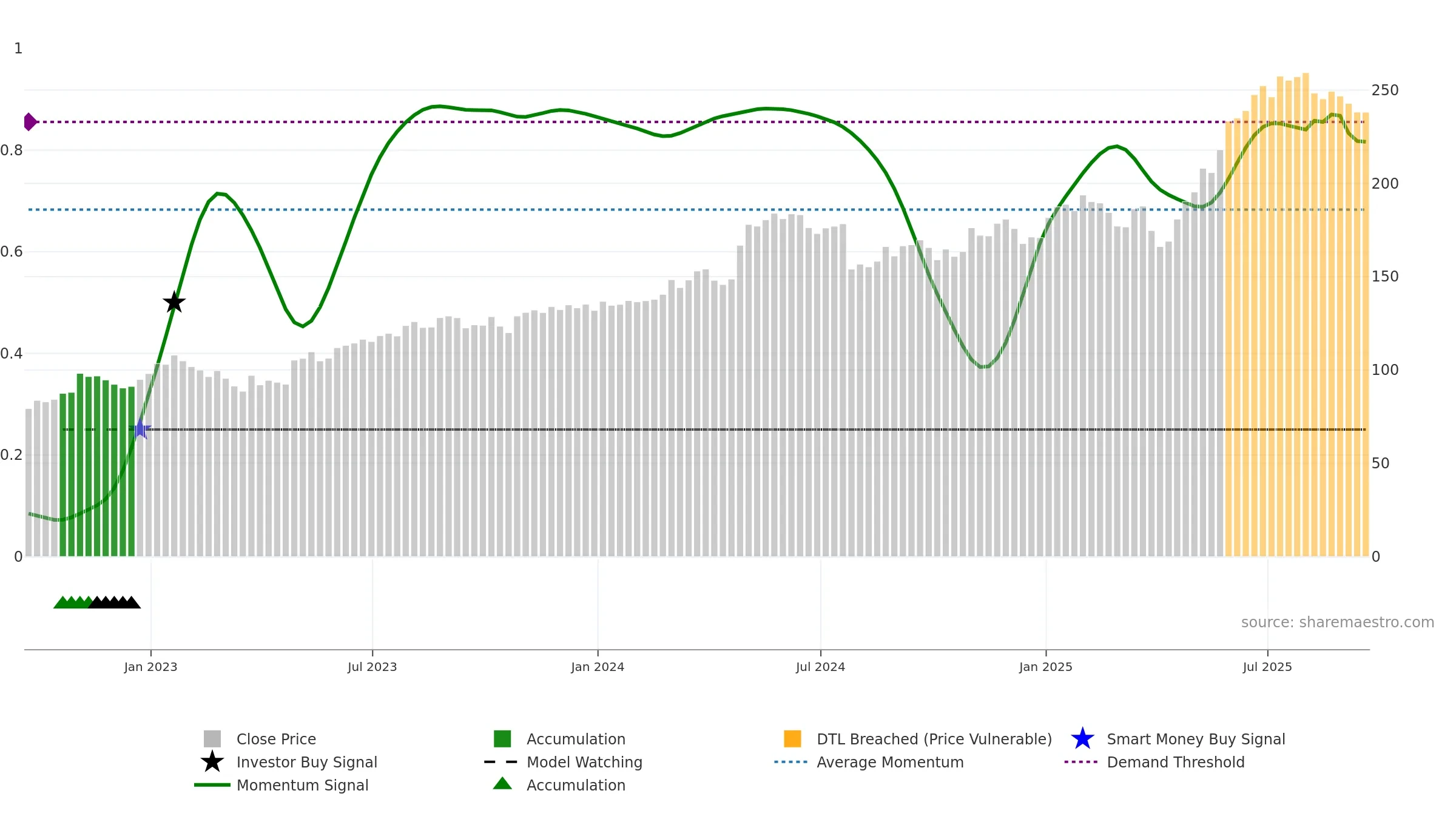Toggle Close Price legend entry
Viewport: 1456px width, 819px height.
click(276, 739)
